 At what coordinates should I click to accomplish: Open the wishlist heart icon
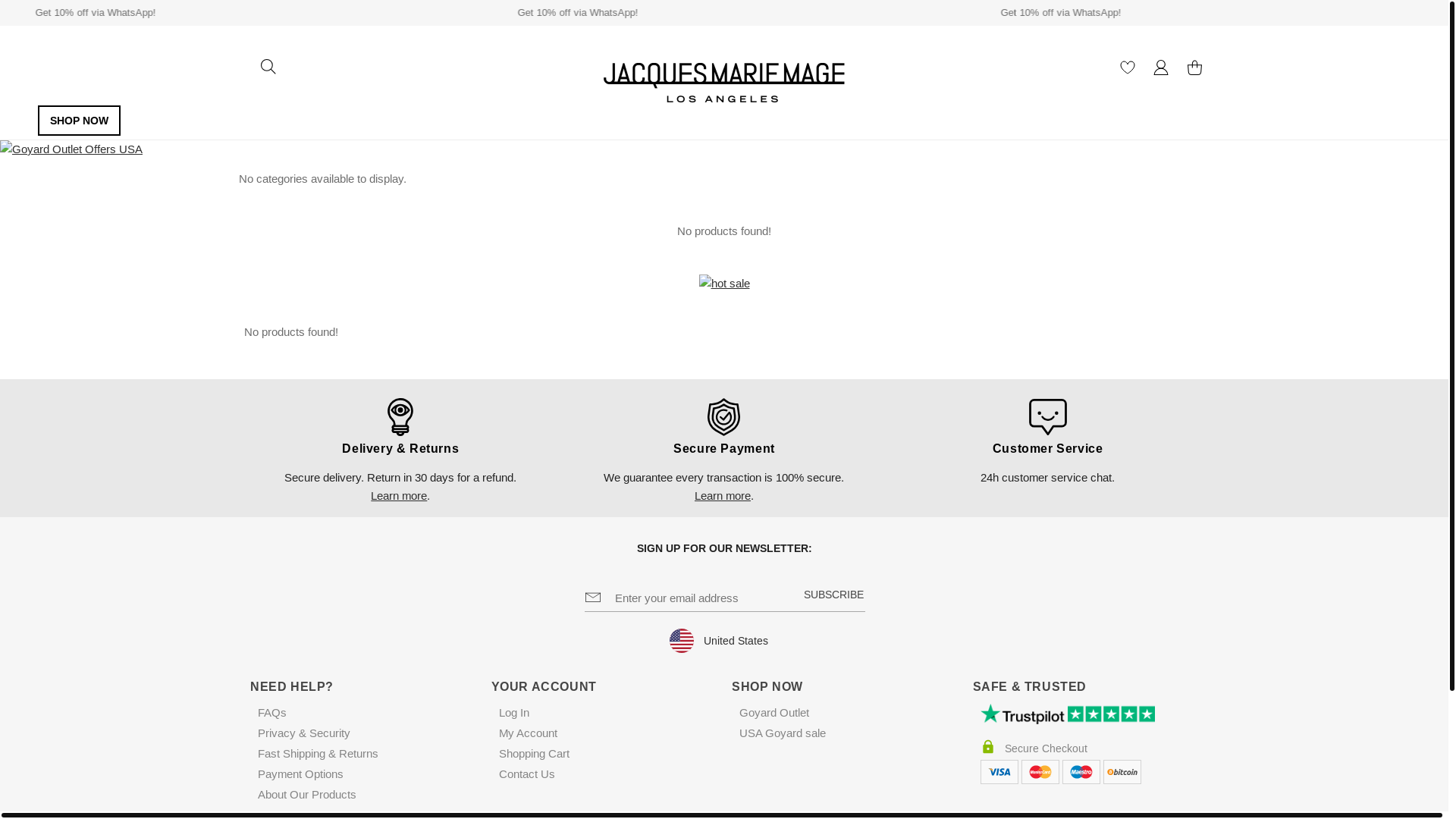[x=1128, y=67]
